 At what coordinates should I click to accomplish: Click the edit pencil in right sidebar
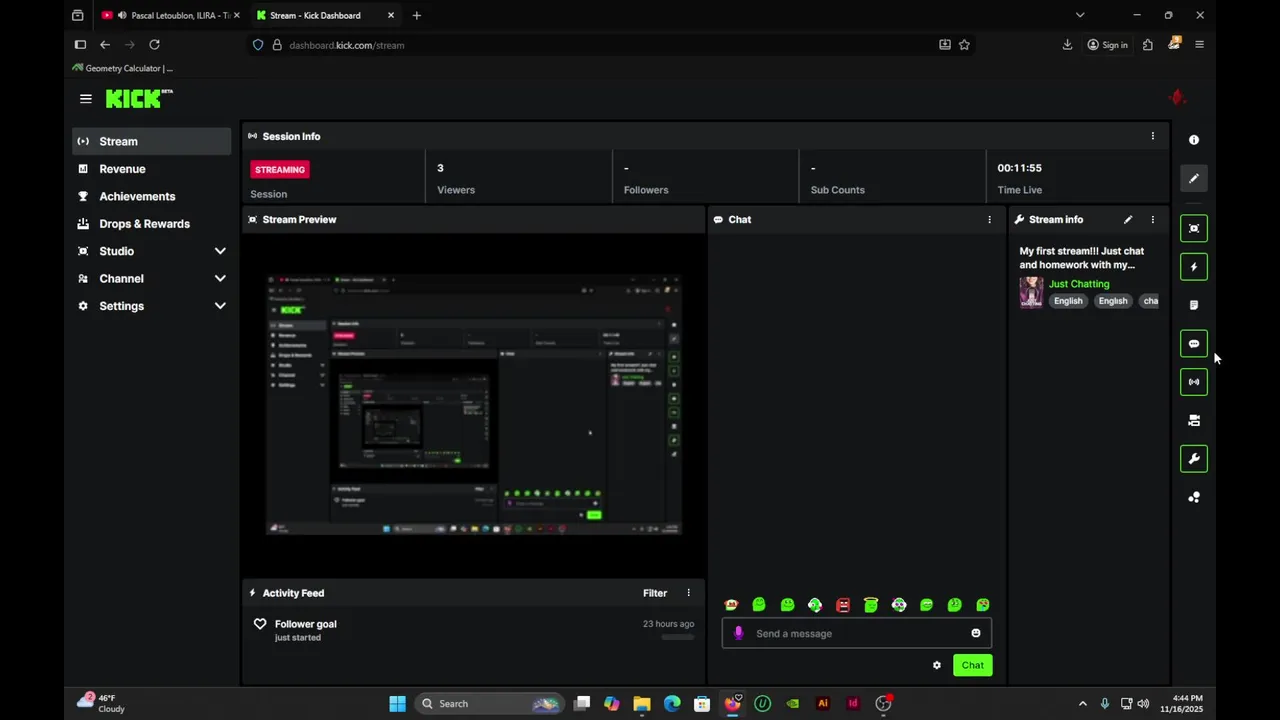coord(1193,178)
